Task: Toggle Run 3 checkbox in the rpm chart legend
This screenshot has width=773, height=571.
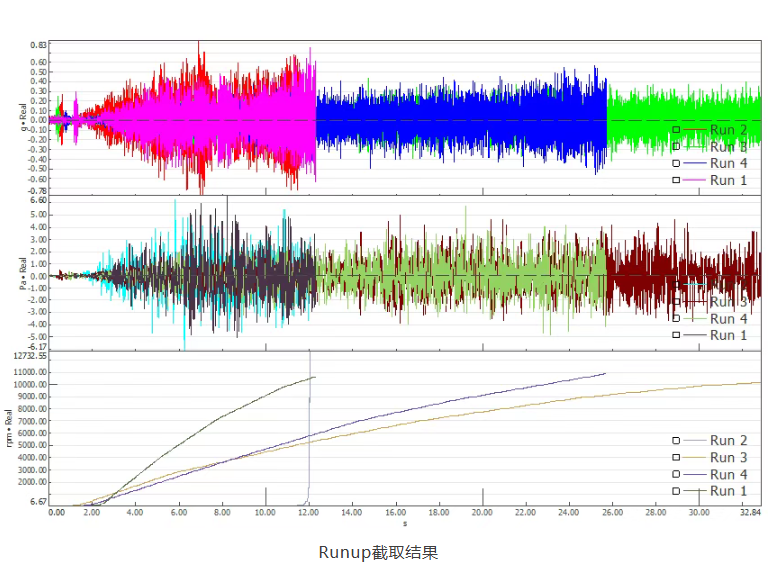Action: (676, 457)
